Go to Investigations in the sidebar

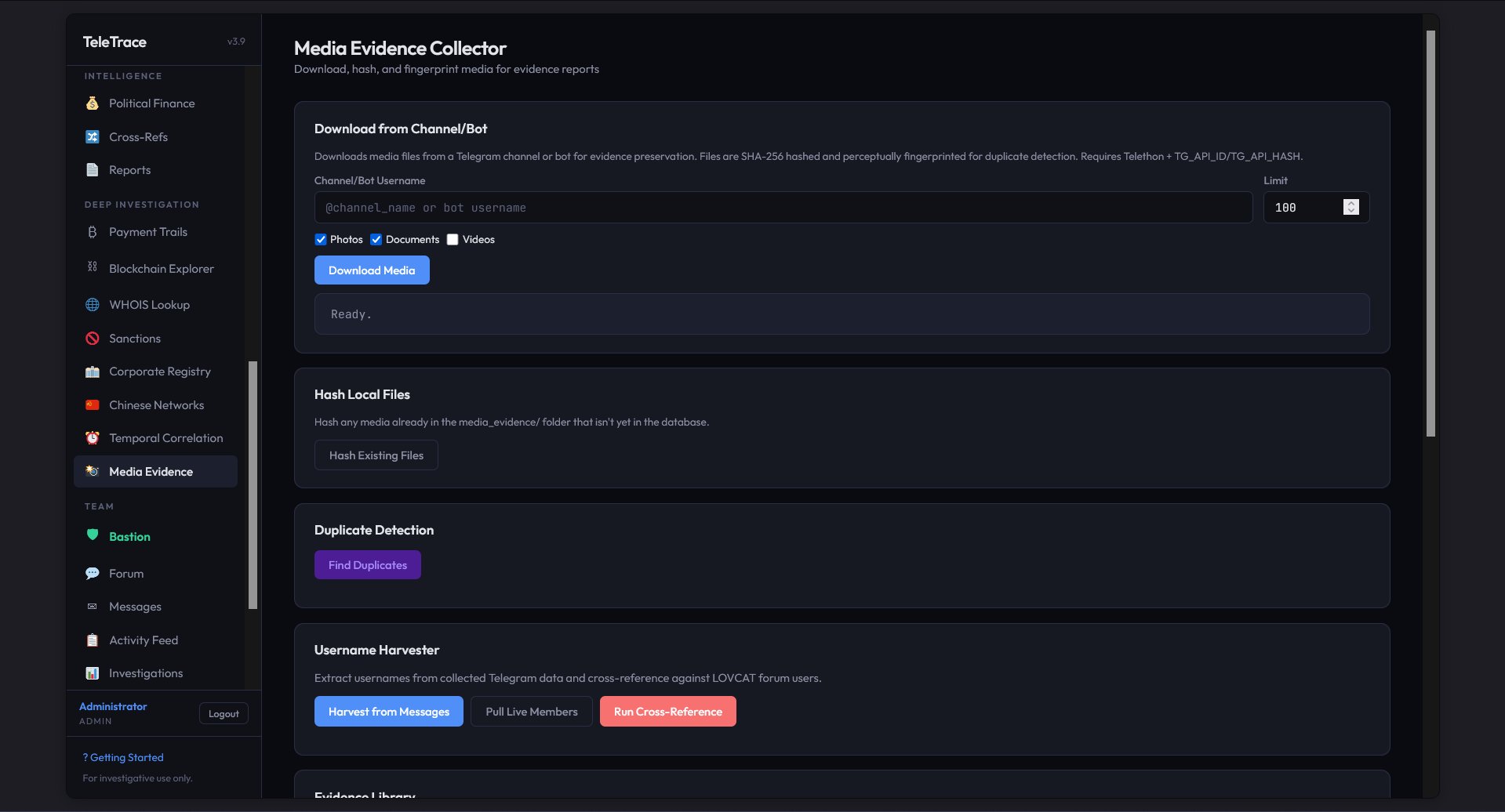click(x=145, y=673)
